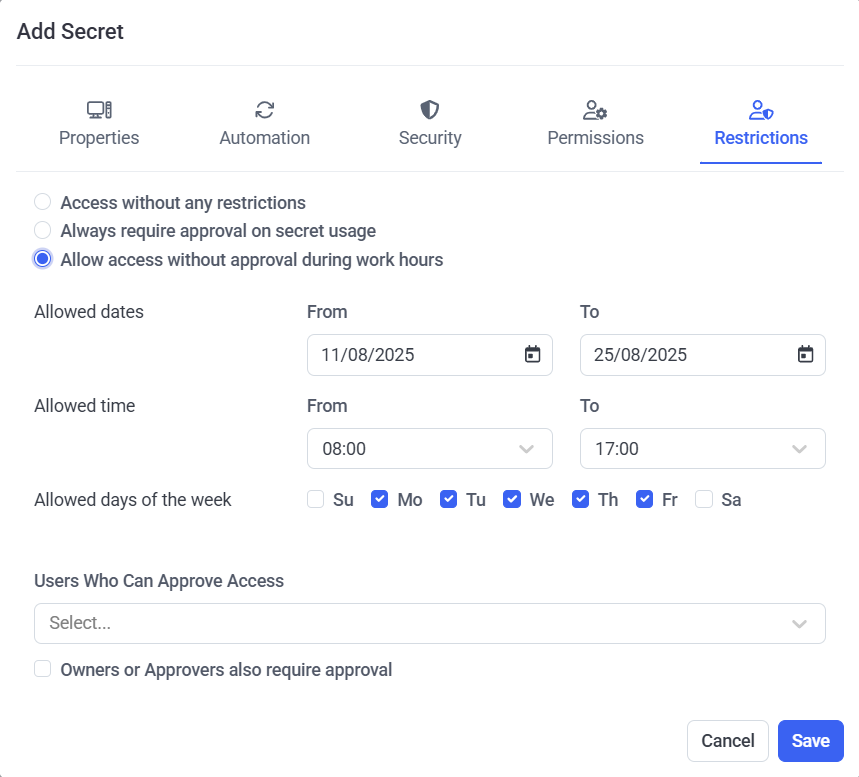The image size is (859, 777).
Task: Switch to the Security tab label
Action: 430,138
